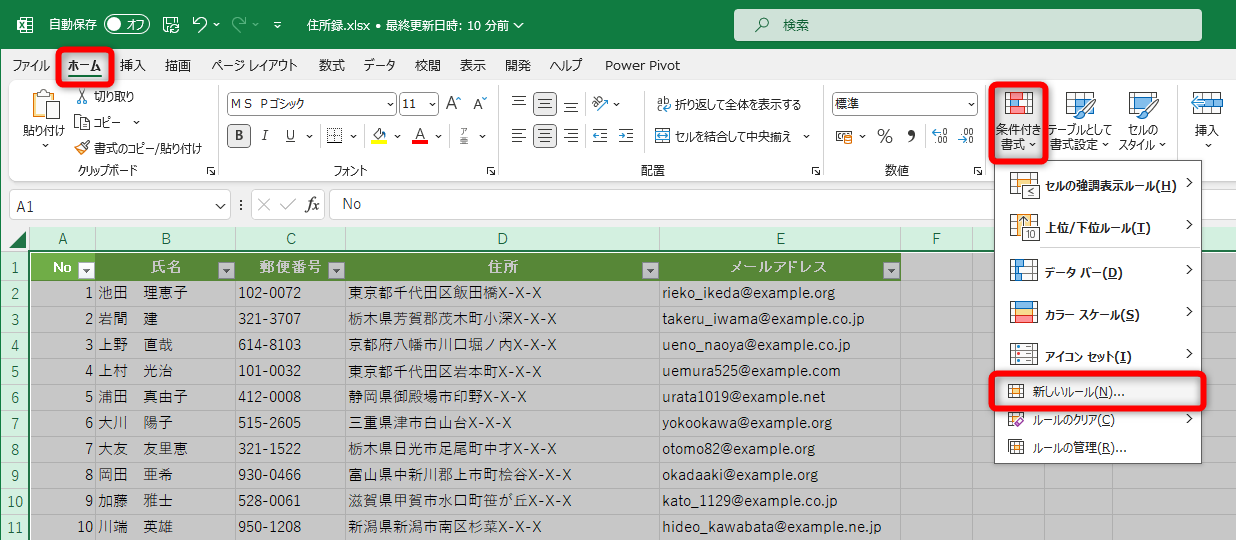Viewport: 1236px width, 540px height.
Task: Click the 貼り付け paste icon
Action: point(46,105)
